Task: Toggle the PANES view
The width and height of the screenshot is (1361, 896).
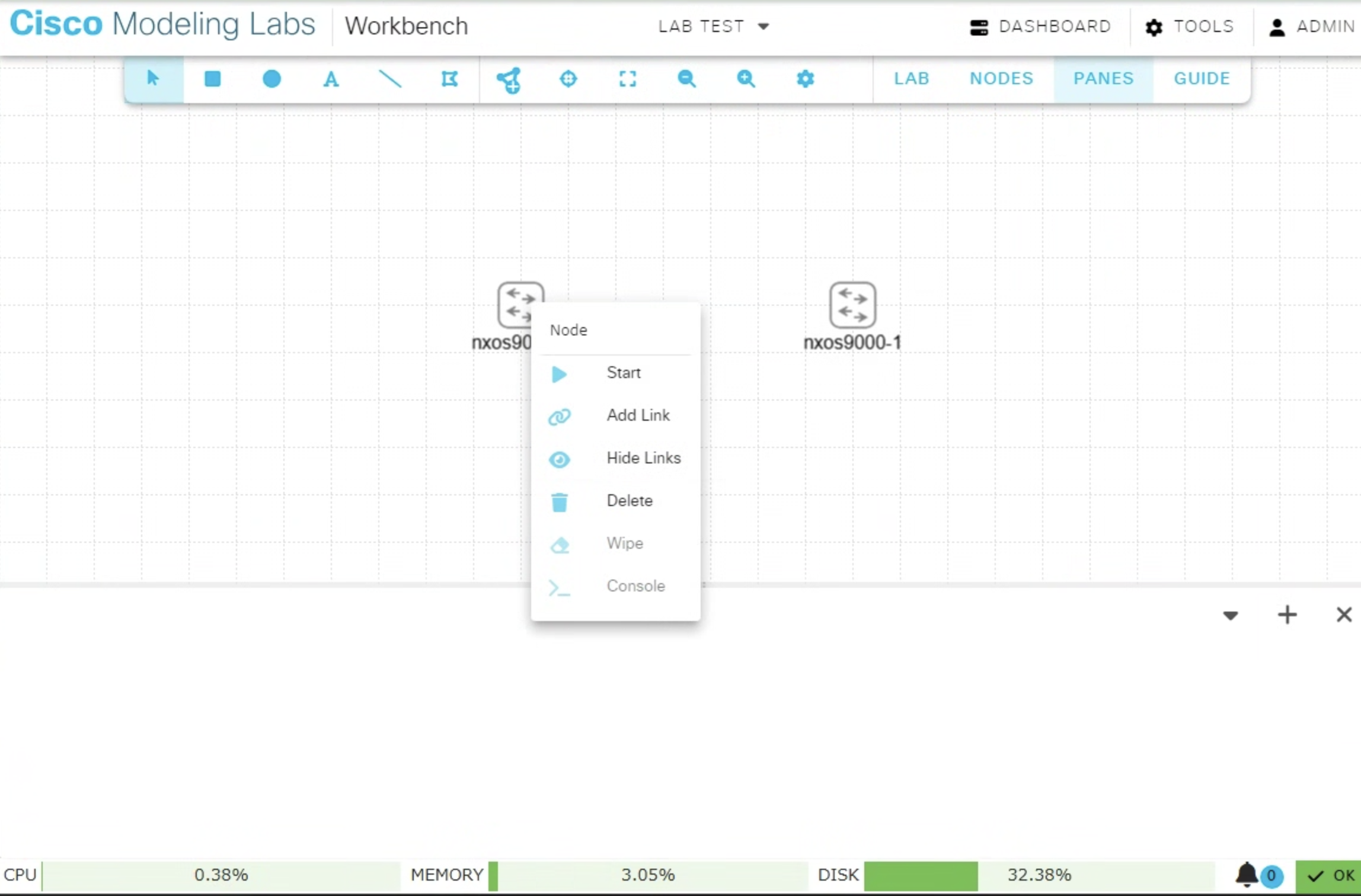Action: (1103, 79)
